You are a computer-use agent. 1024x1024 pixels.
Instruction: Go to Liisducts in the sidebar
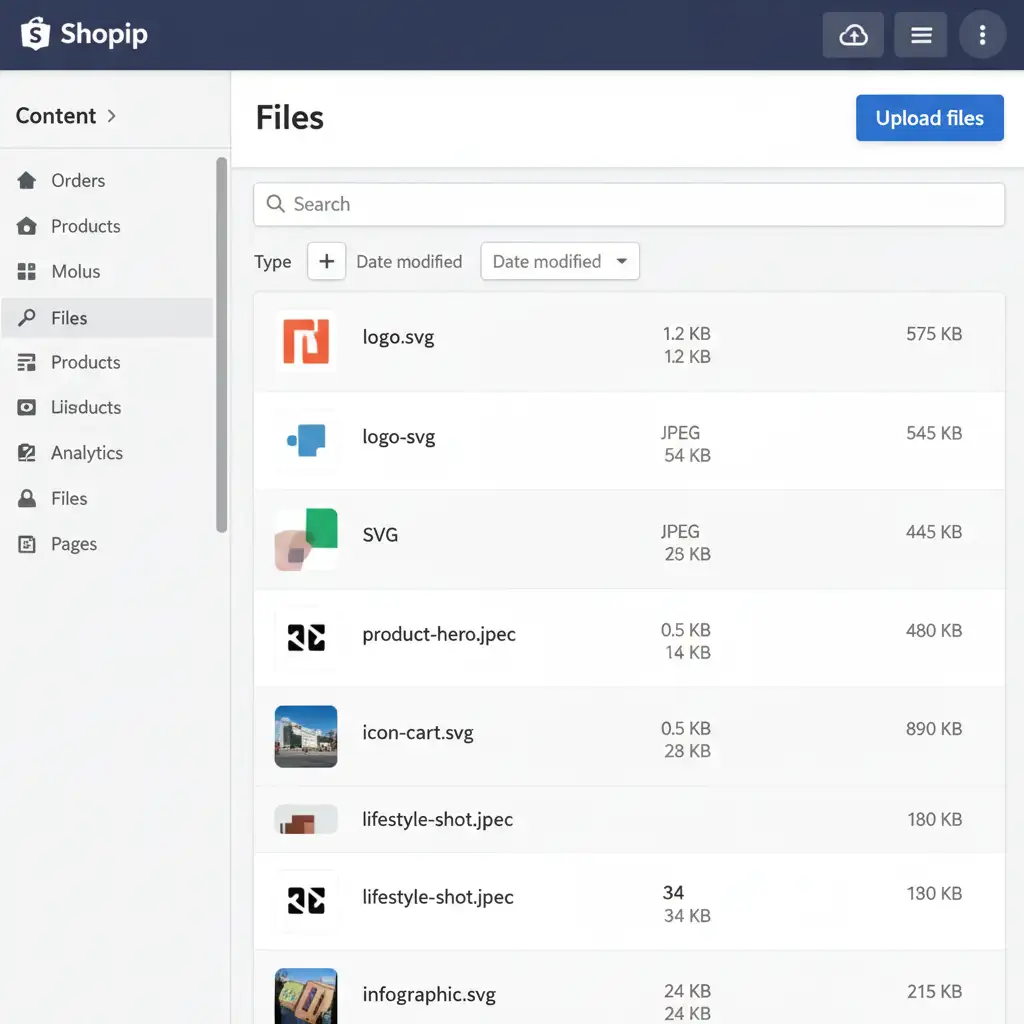pos(85,408)
